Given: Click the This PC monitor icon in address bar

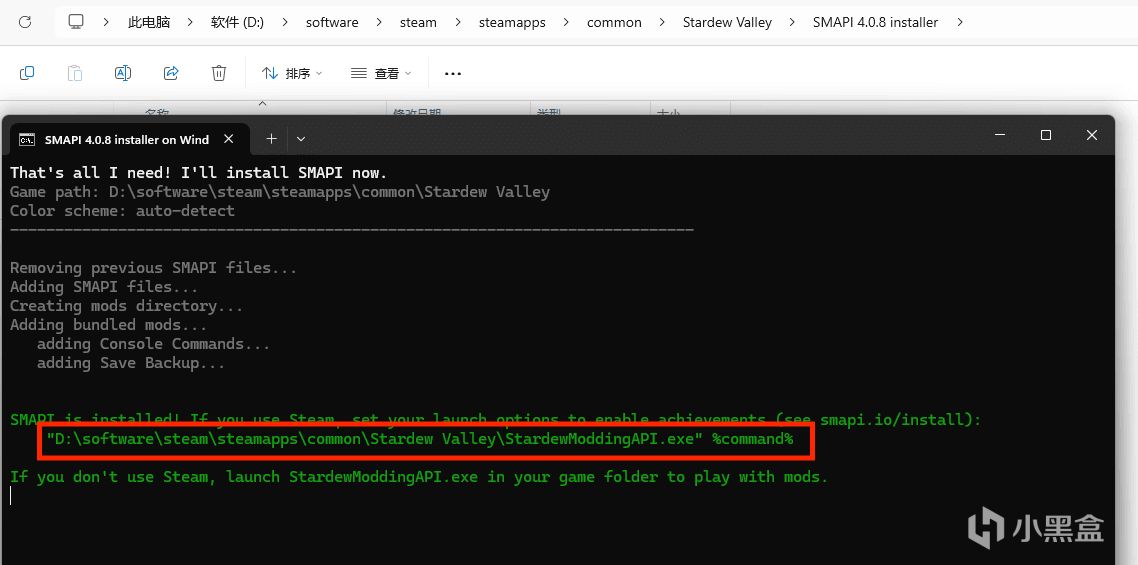Looking at the screenshot, I should [76, 22].
